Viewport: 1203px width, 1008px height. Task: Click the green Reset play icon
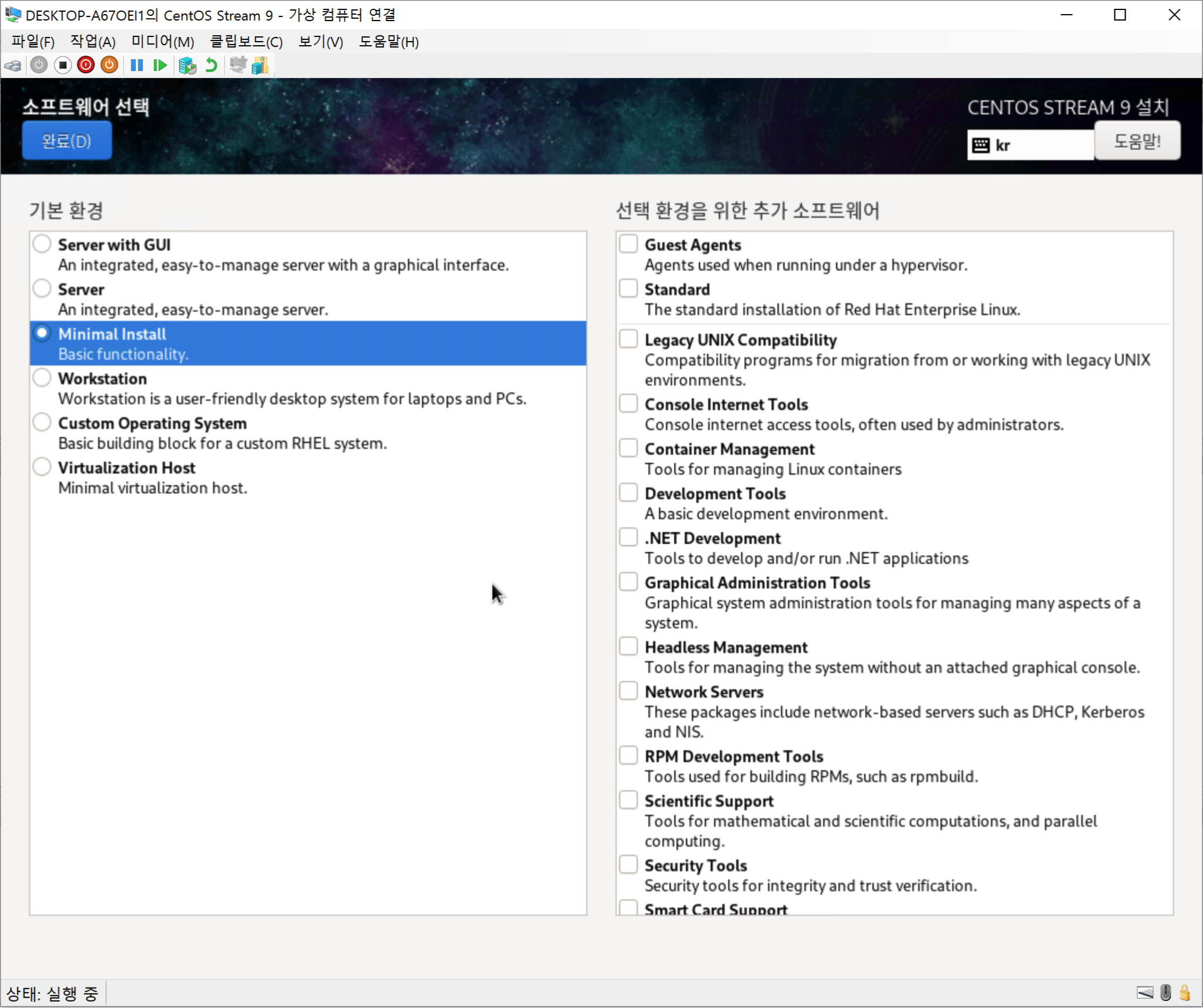(x=159, y=65)
